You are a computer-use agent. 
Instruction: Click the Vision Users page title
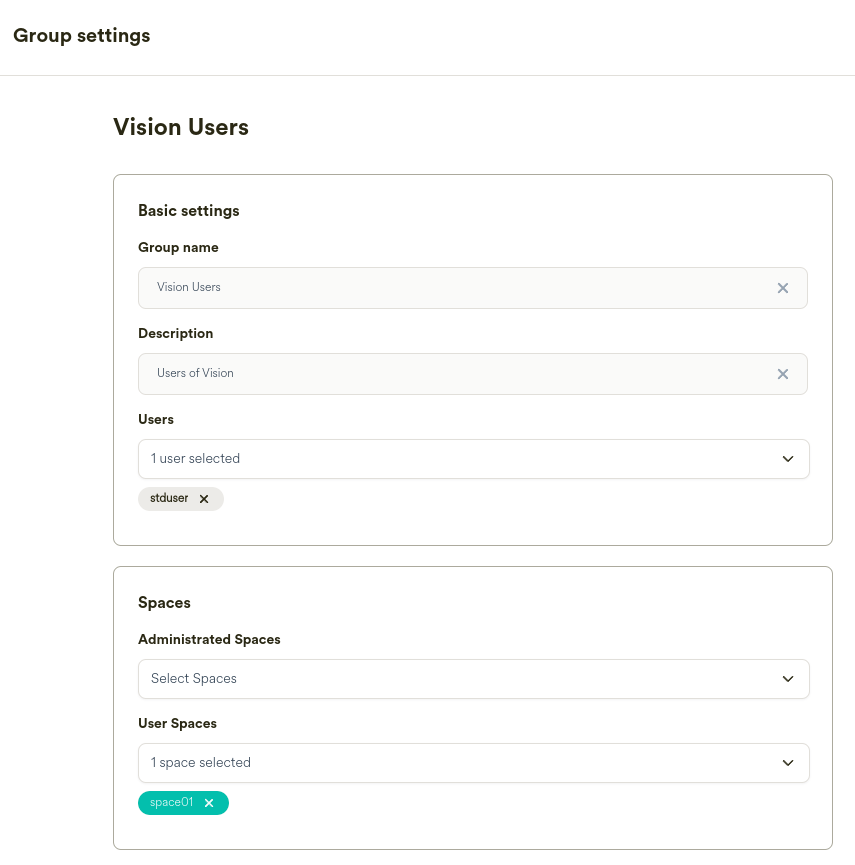point(180,127)
